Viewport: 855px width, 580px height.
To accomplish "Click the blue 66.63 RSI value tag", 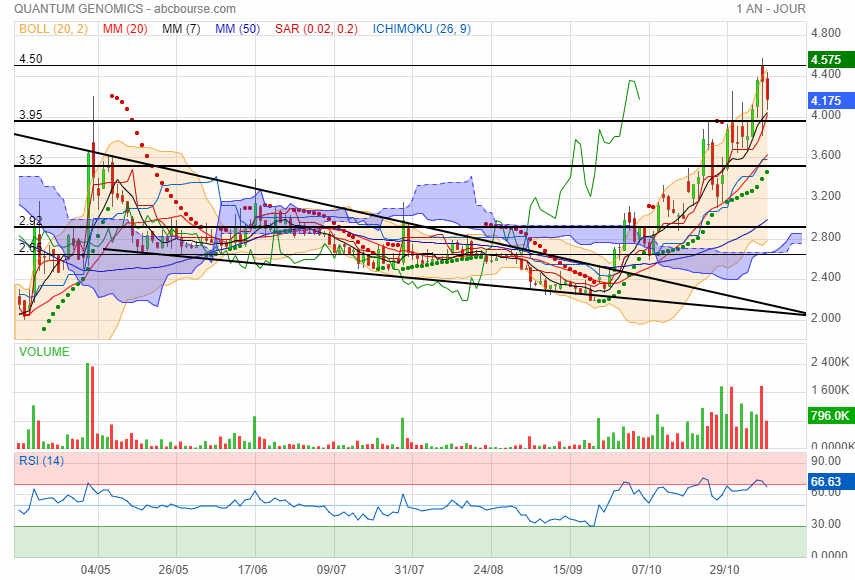I will pos(831,481).
